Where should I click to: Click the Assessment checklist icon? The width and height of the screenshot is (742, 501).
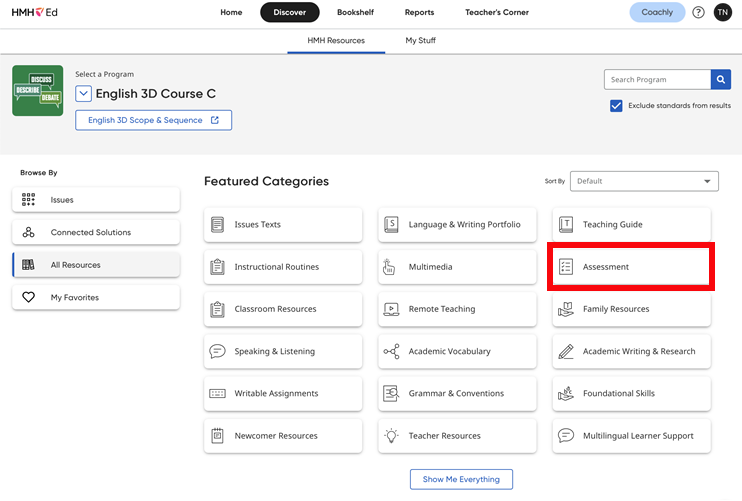[x=565, y=267]
